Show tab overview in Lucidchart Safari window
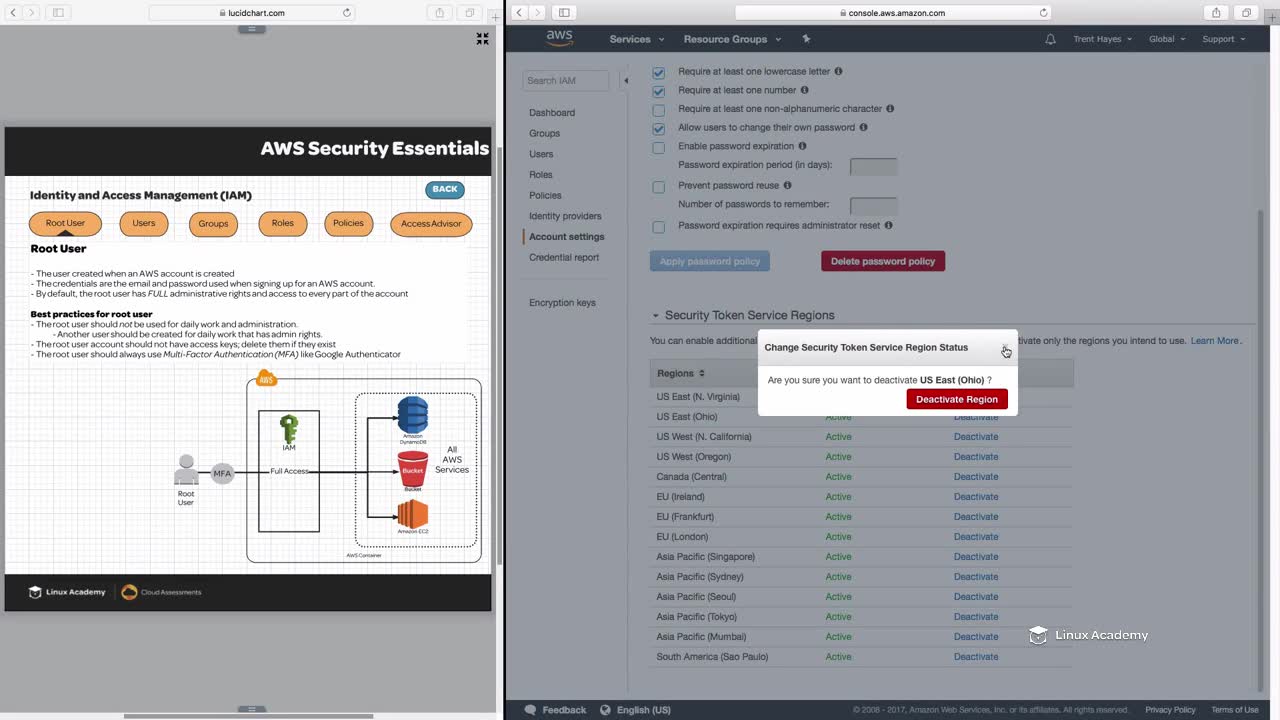Screen dimensions: 1280x720 coord(469,13)
